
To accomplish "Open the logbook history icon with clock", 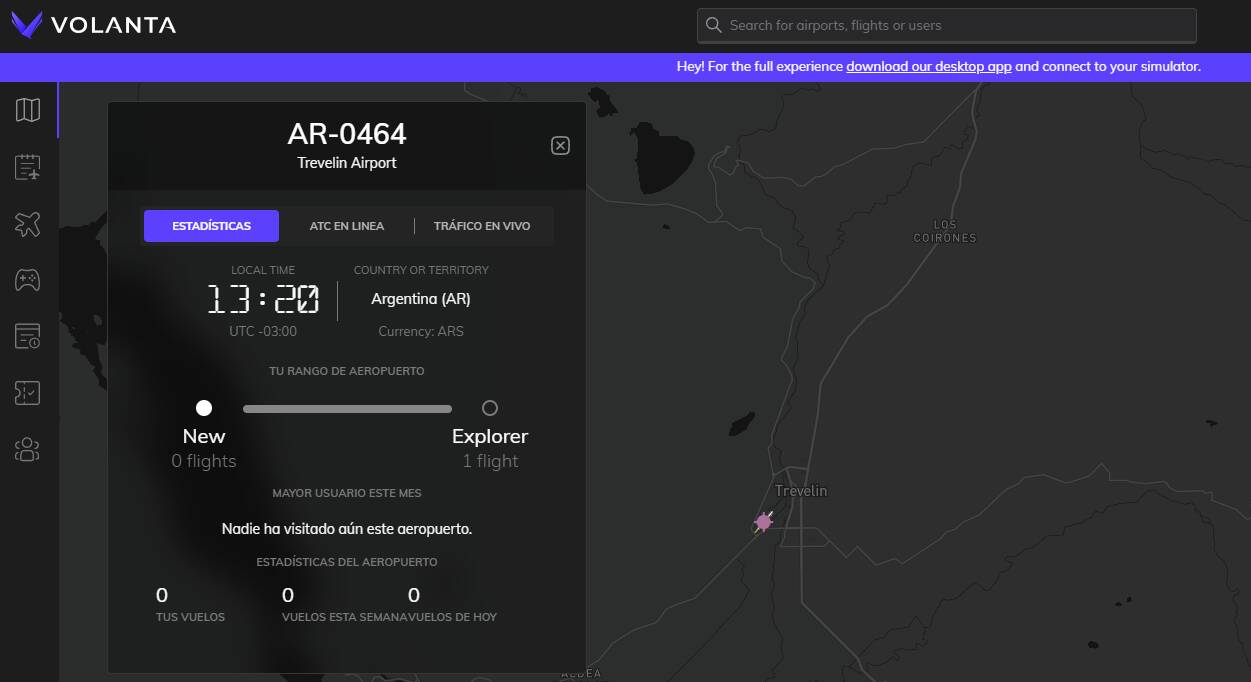I will pyautogui.click(x=28, y=337).
